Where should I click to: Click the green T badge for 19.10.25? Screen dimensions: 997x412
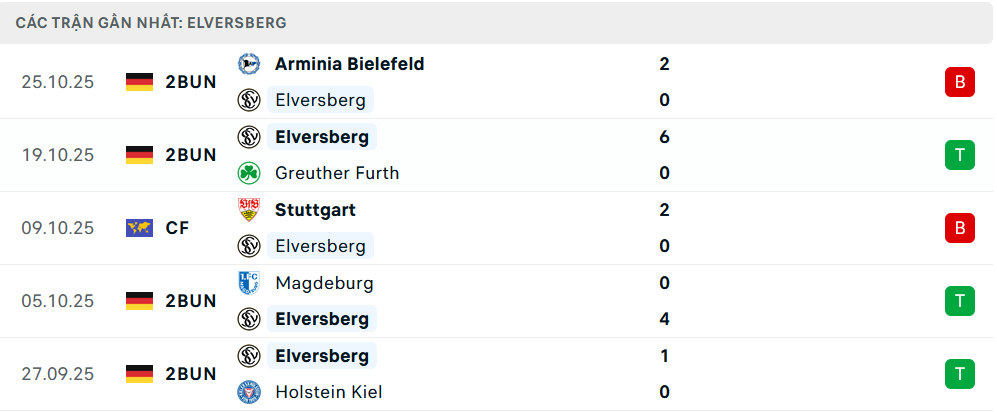point(959,155)
